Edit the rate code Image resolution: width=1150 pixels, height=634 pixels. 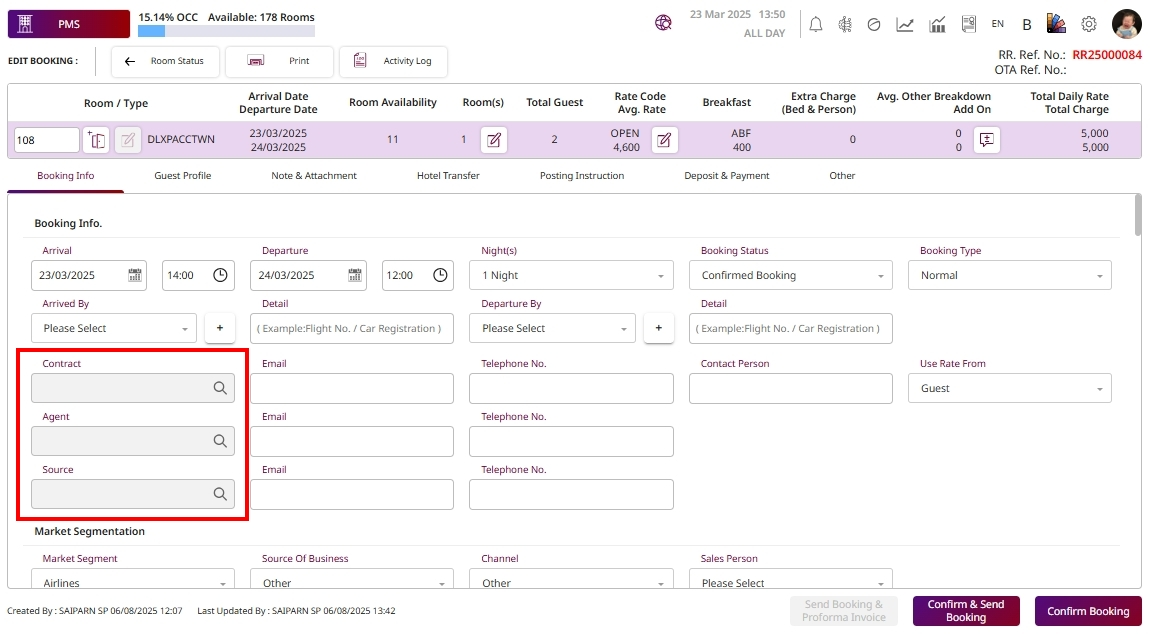click(x=664, y=140)
